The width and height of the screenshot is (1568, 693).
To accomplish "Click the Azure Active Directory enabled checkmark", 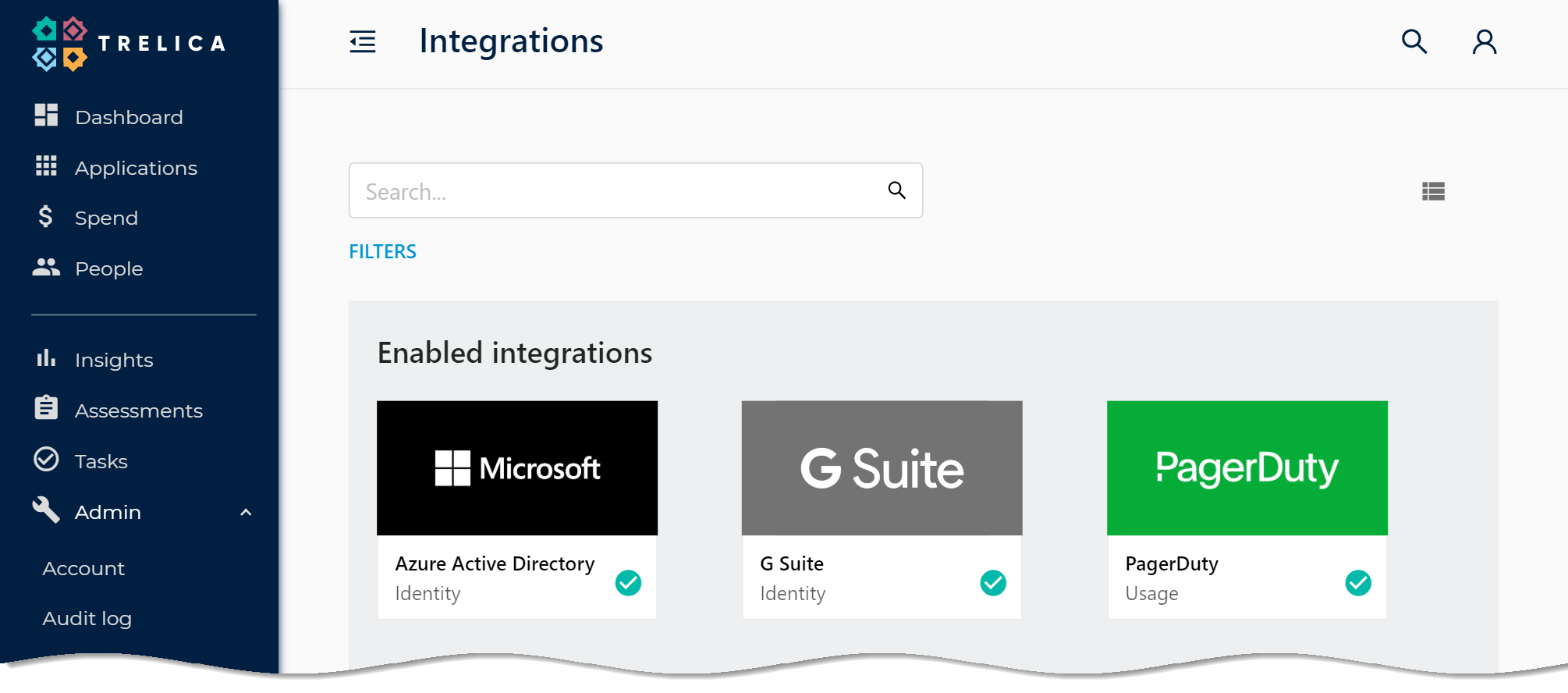I will [628, 583].
